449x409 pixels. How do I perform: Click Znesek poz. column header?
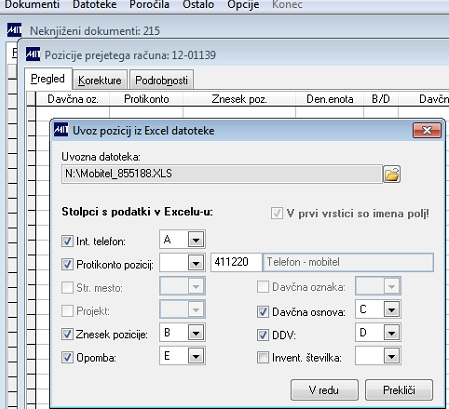coord(239,99)
